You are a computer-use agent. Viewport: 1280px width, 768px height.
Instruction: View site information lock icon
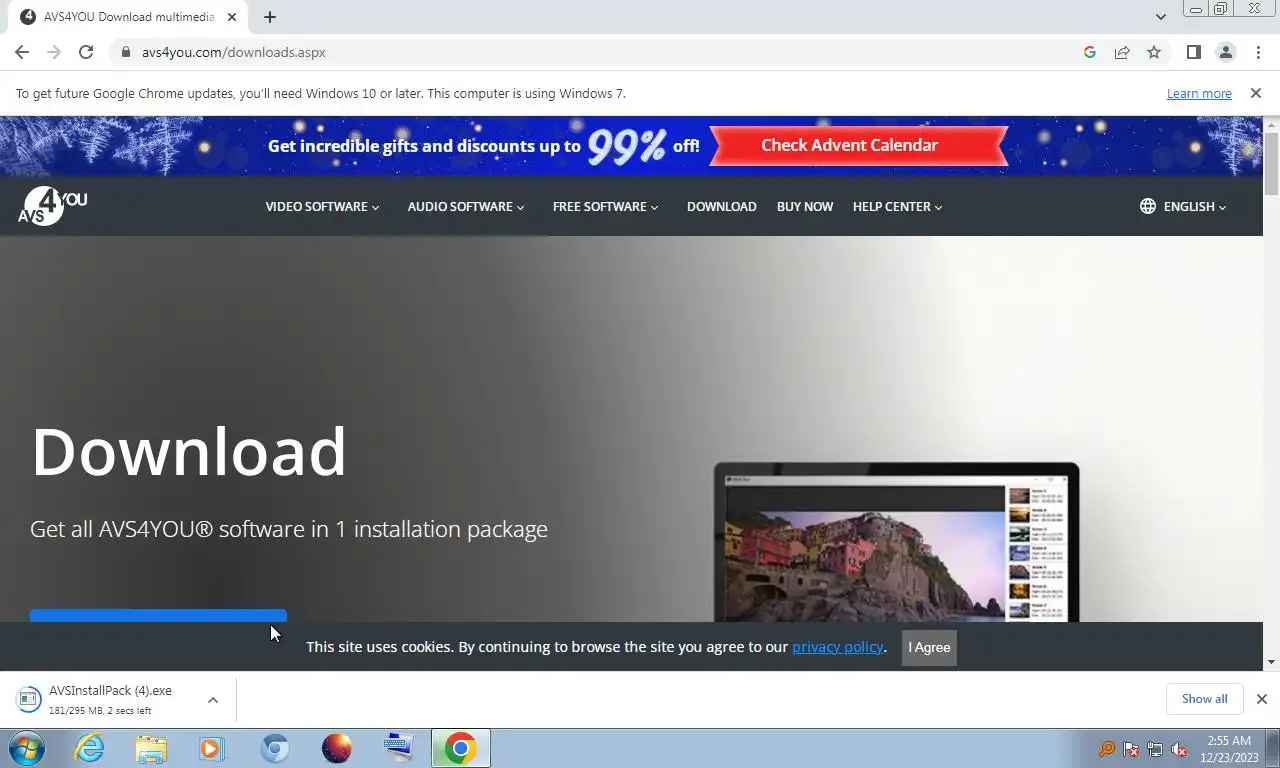click(125, 52)
